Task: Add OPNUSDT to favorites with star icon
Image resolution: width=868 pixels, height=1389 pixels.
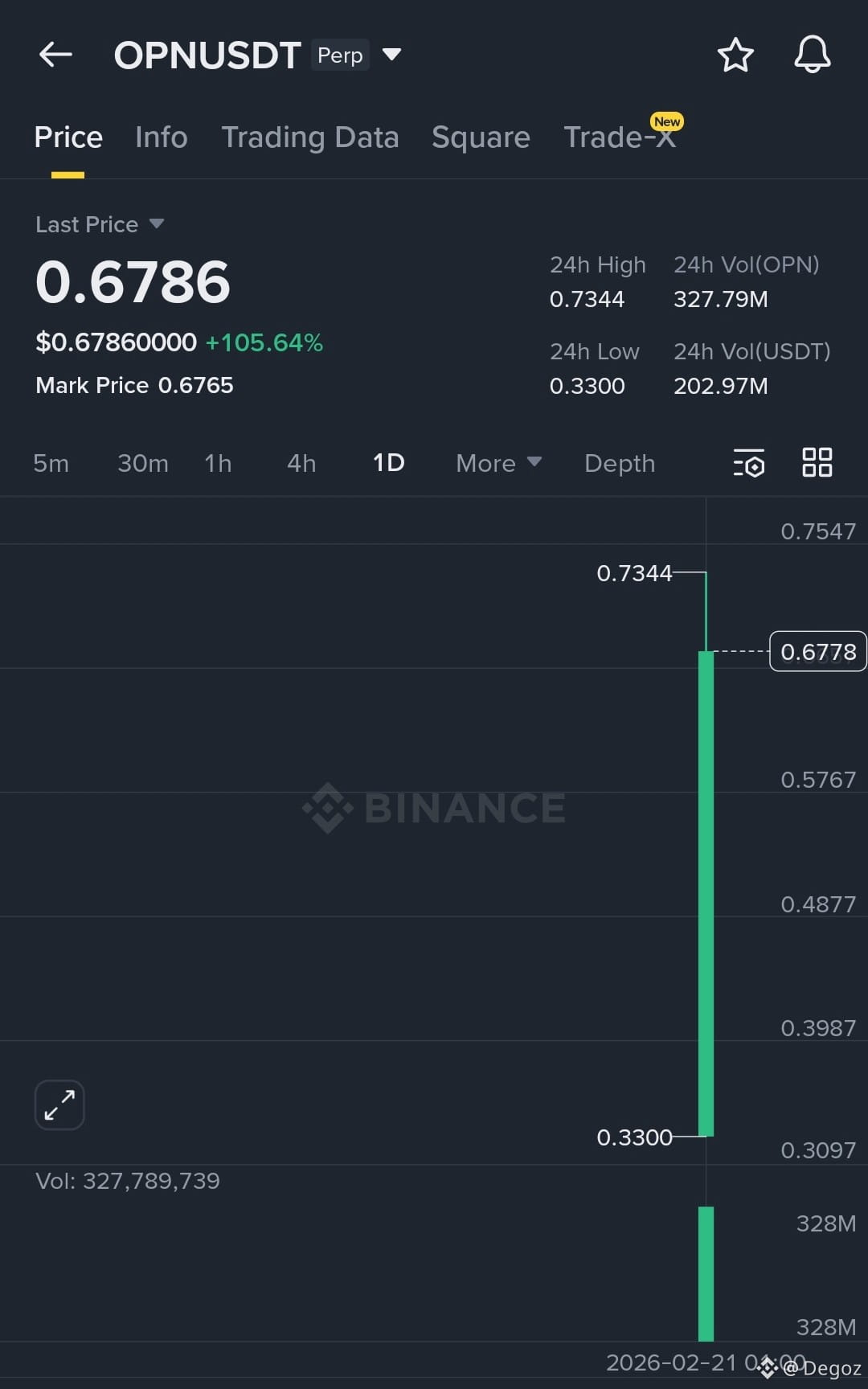Action: [735, 55]
